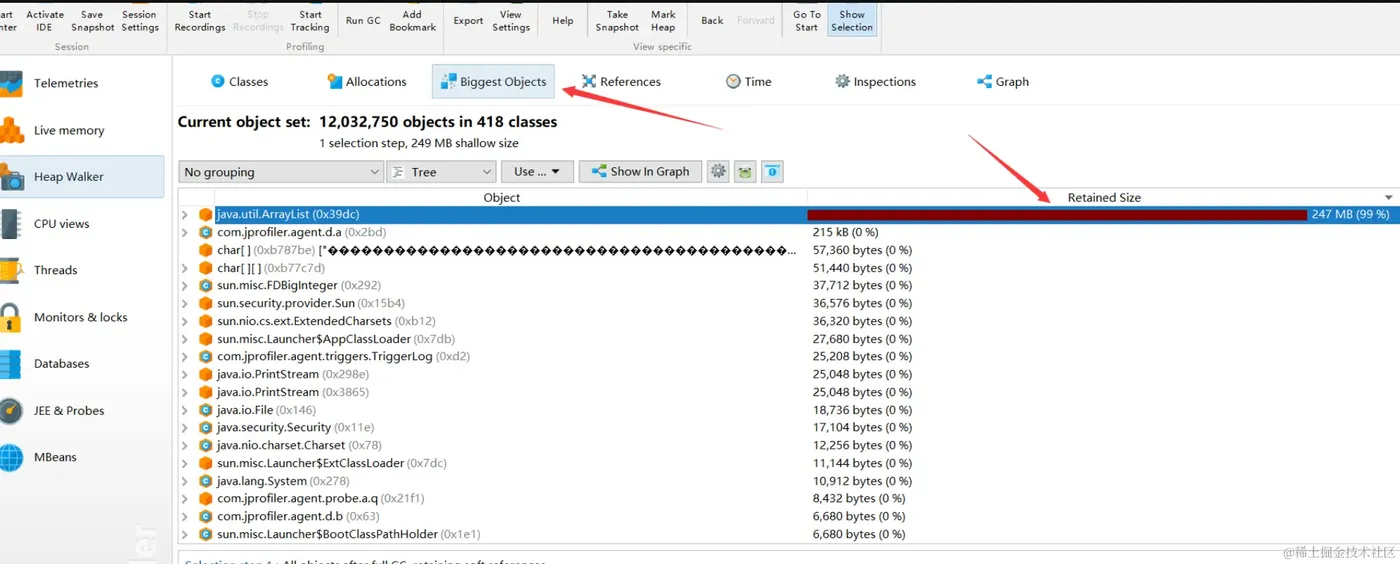Viewport: 1400px width, 564px height.
Task: Switch to the Inspections view
Action: [876, 82]
